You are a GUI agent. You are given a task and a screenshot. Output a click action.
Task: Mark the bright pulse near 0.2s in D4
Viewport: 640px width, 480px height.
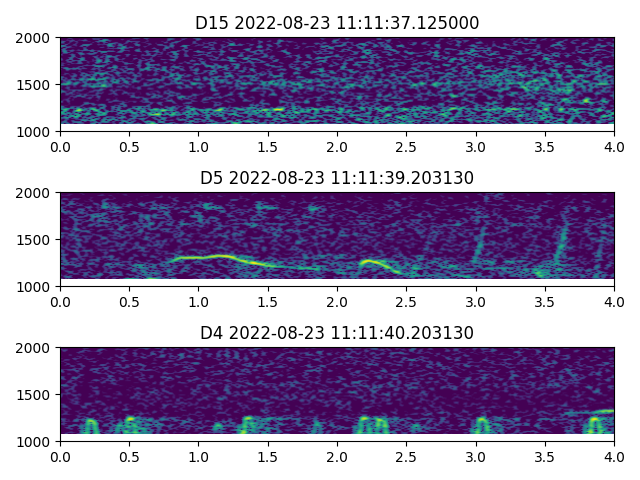(90, 425)
